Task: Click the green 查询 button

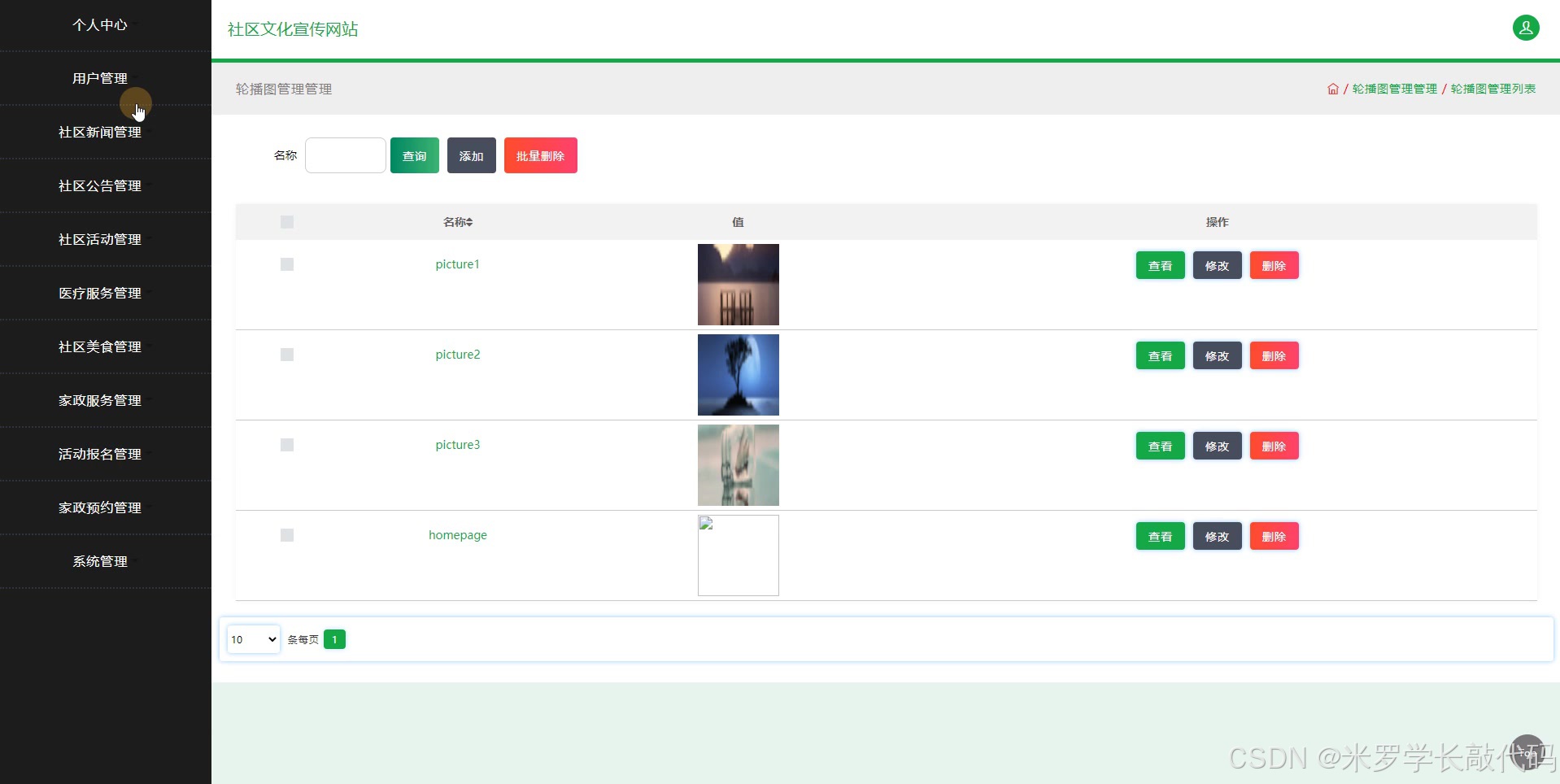Action: click(415, 155)
